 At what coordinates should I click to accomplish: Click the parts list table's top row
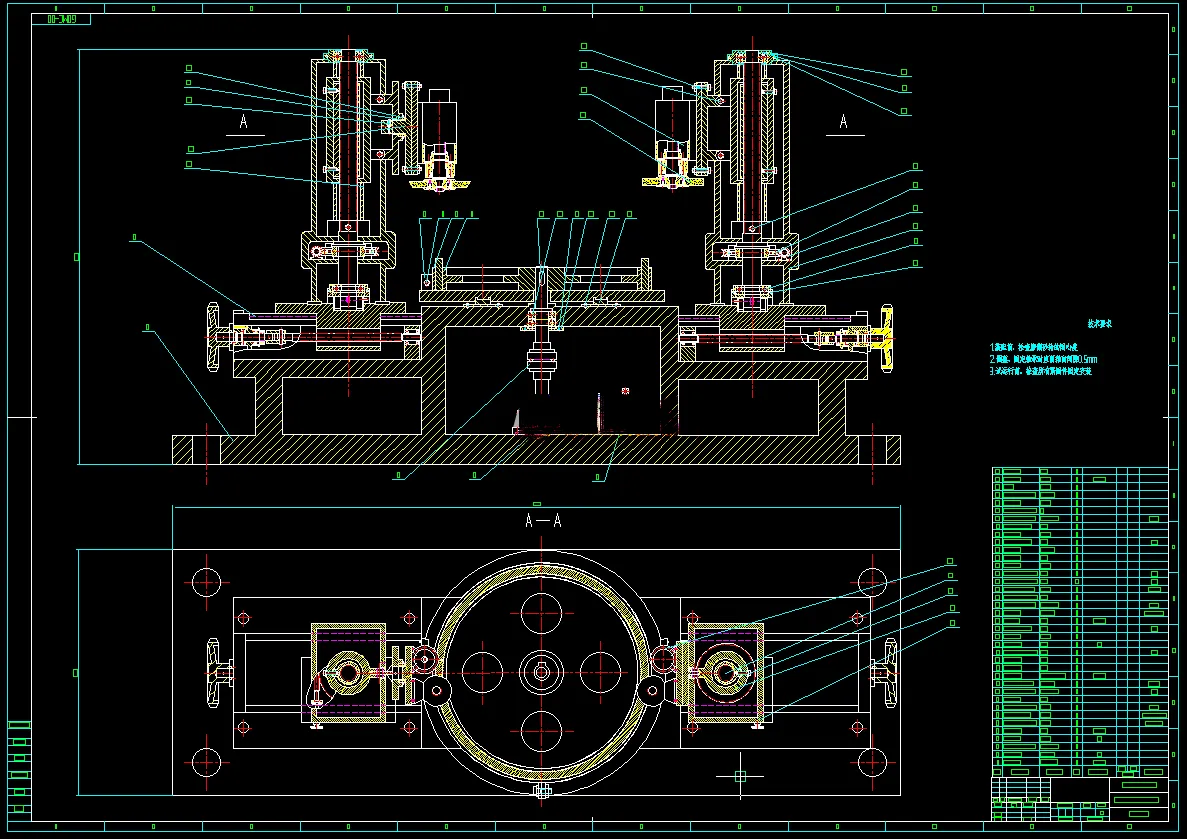tap(1080, 471)
